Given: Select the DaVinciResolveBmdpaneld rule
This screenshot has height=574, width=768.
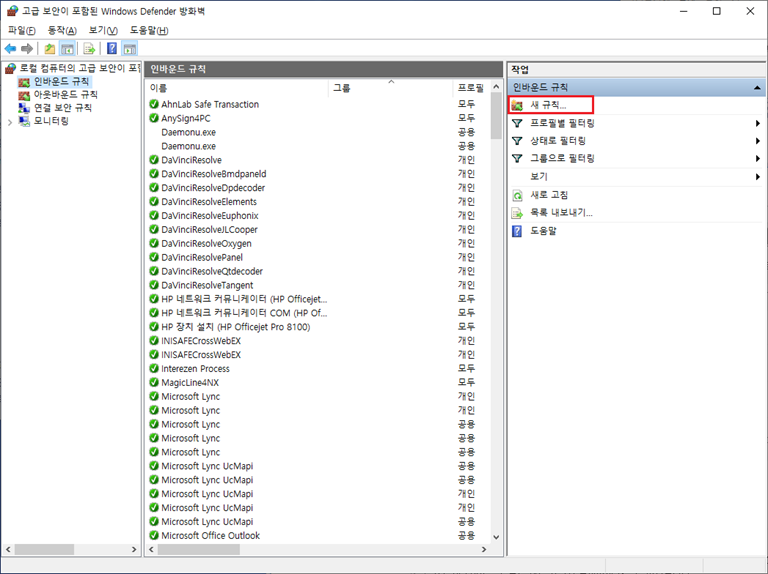Looking at the screenshot, I should (214, 174).
